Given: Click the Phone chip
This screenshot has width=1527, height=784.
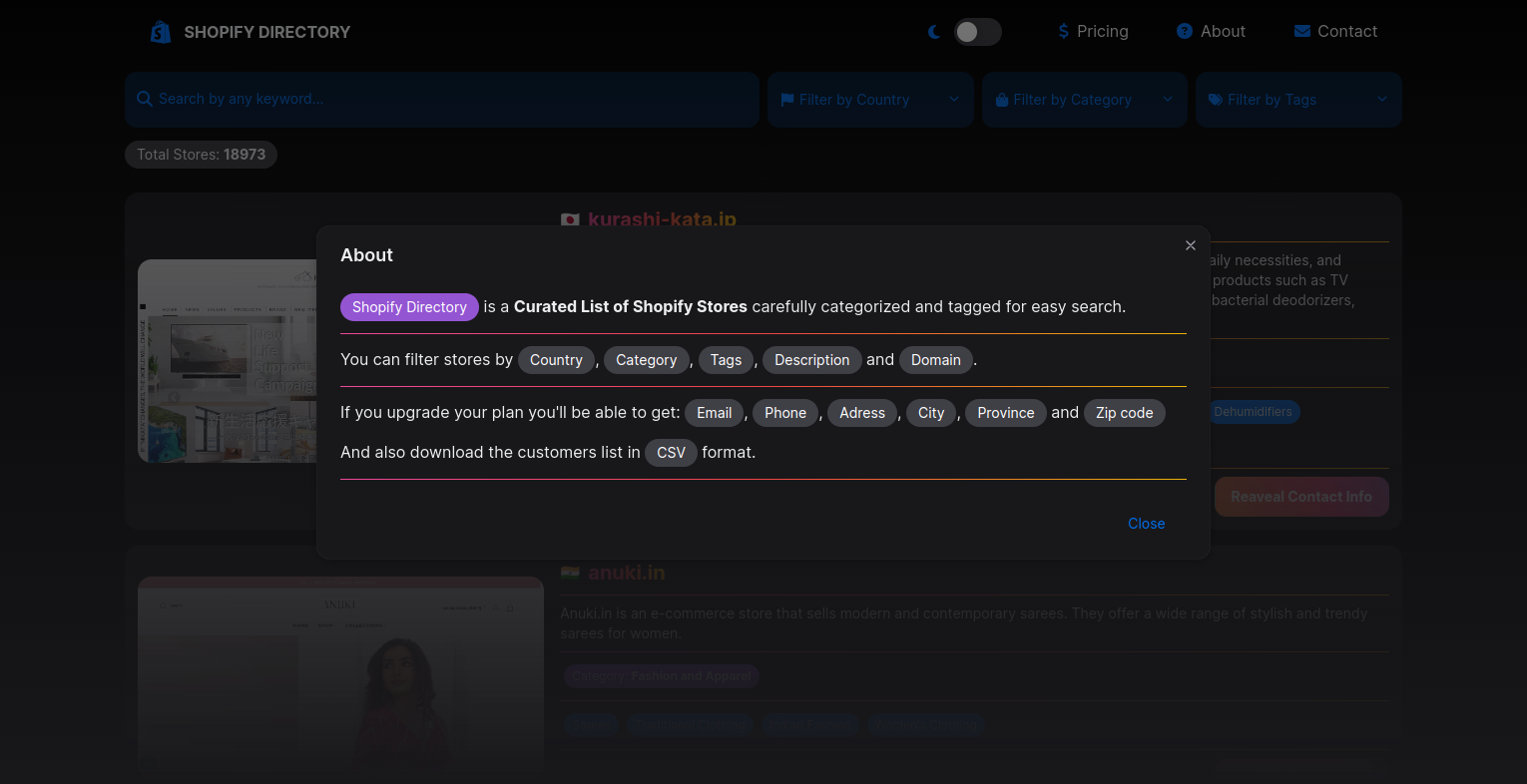Looking at the screenshot, I should (785, 413).
